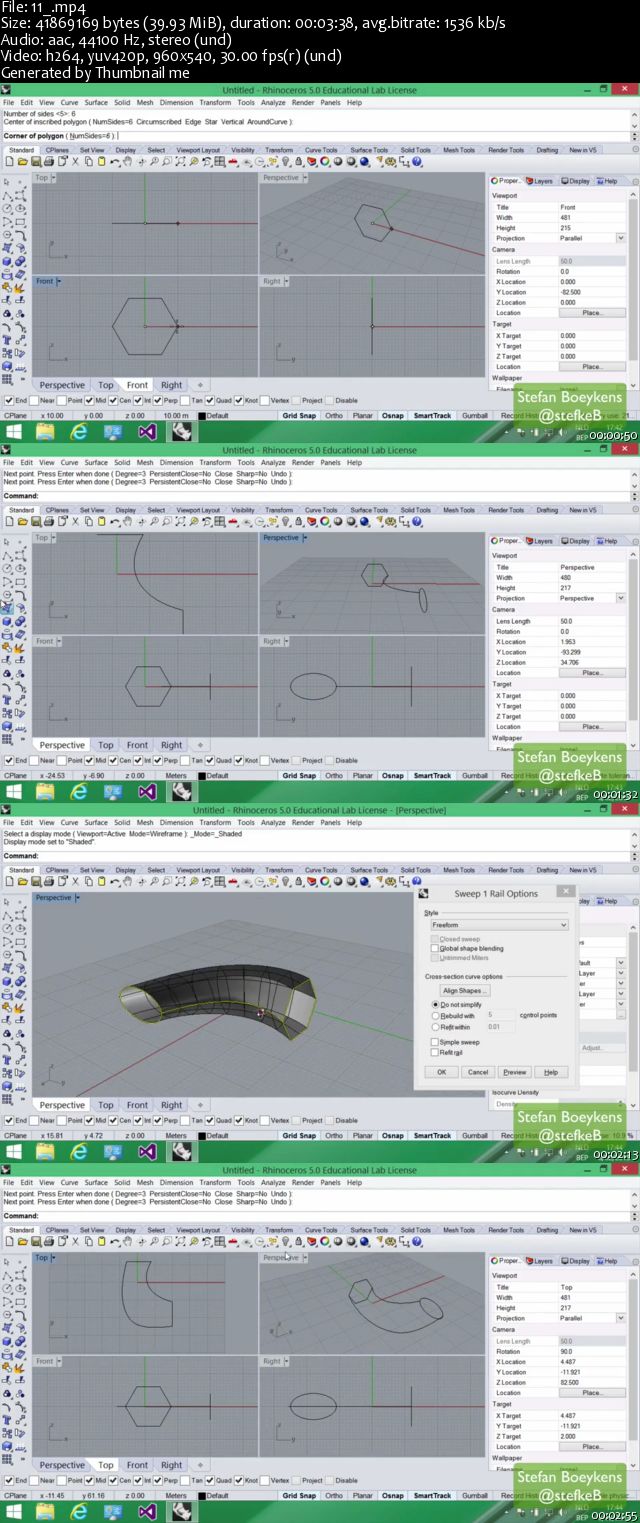Viewport: 640px width, 1523px height.
Task: Open the Style Freeform dropdown in Sweep options
Action: click(x=499, y=925)
